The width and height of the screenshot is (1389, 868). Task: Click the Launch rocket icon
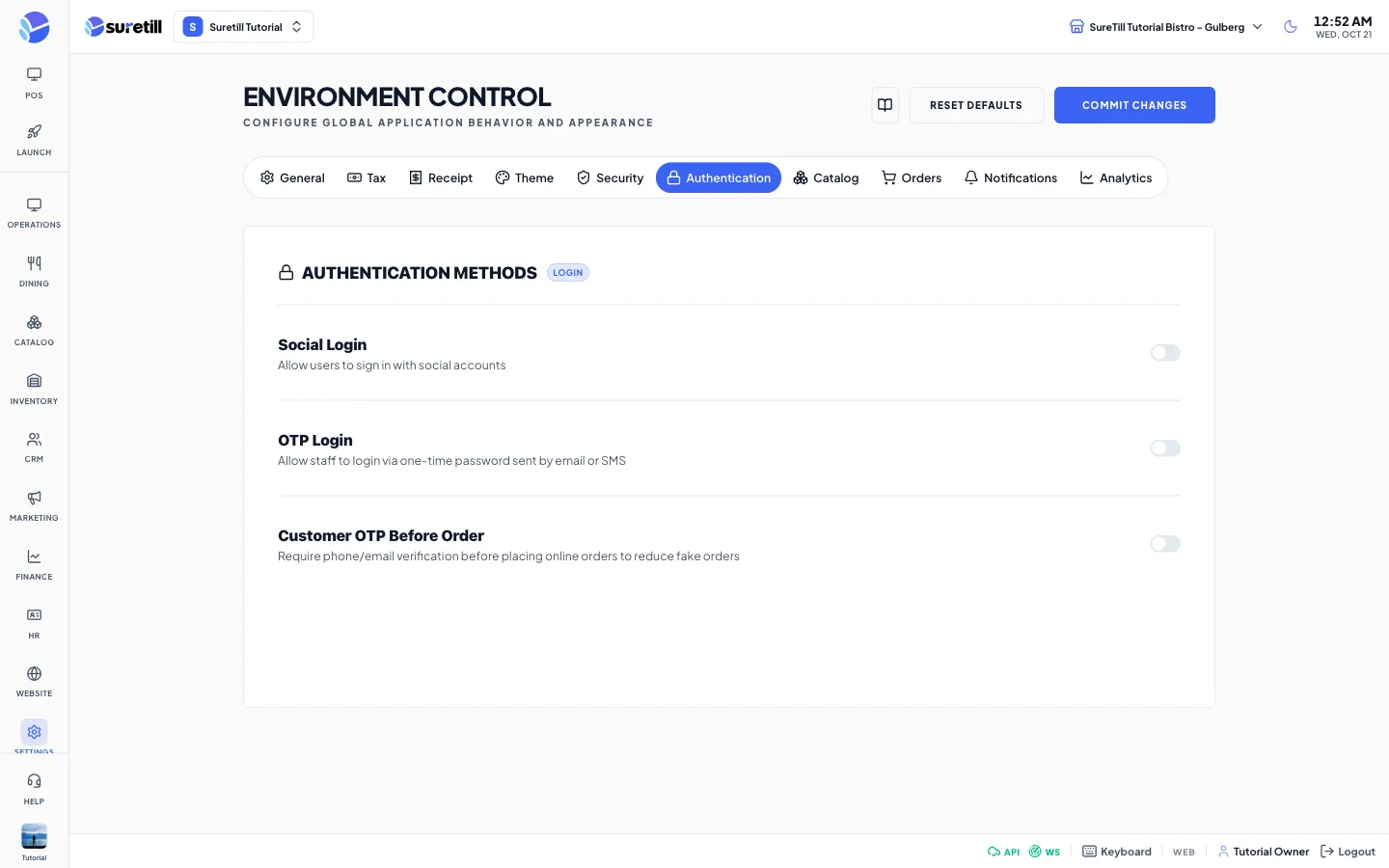[x=34, y=132]
